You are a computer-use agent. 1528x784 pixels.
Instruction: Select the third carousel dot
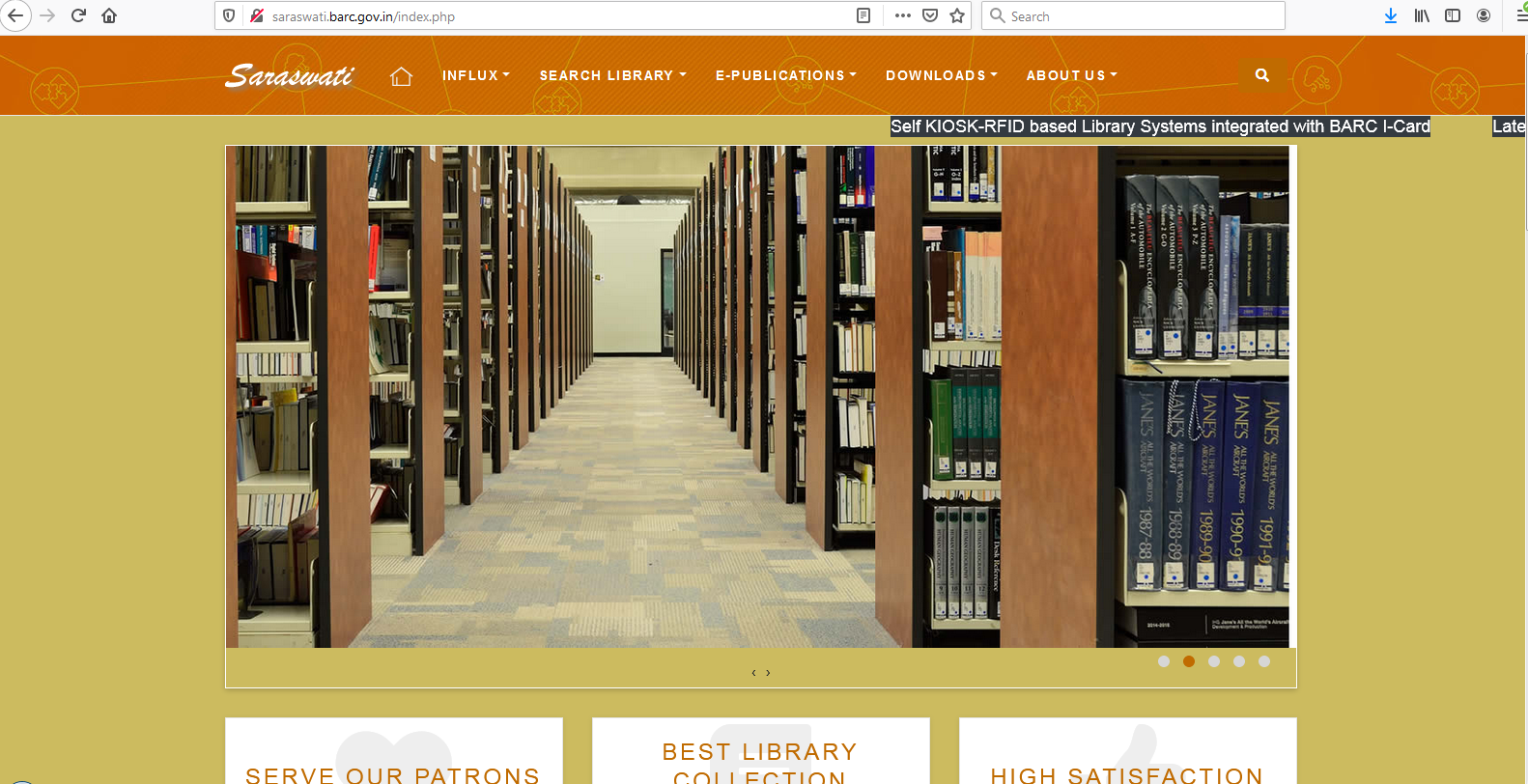click(x=1214, y=661)
